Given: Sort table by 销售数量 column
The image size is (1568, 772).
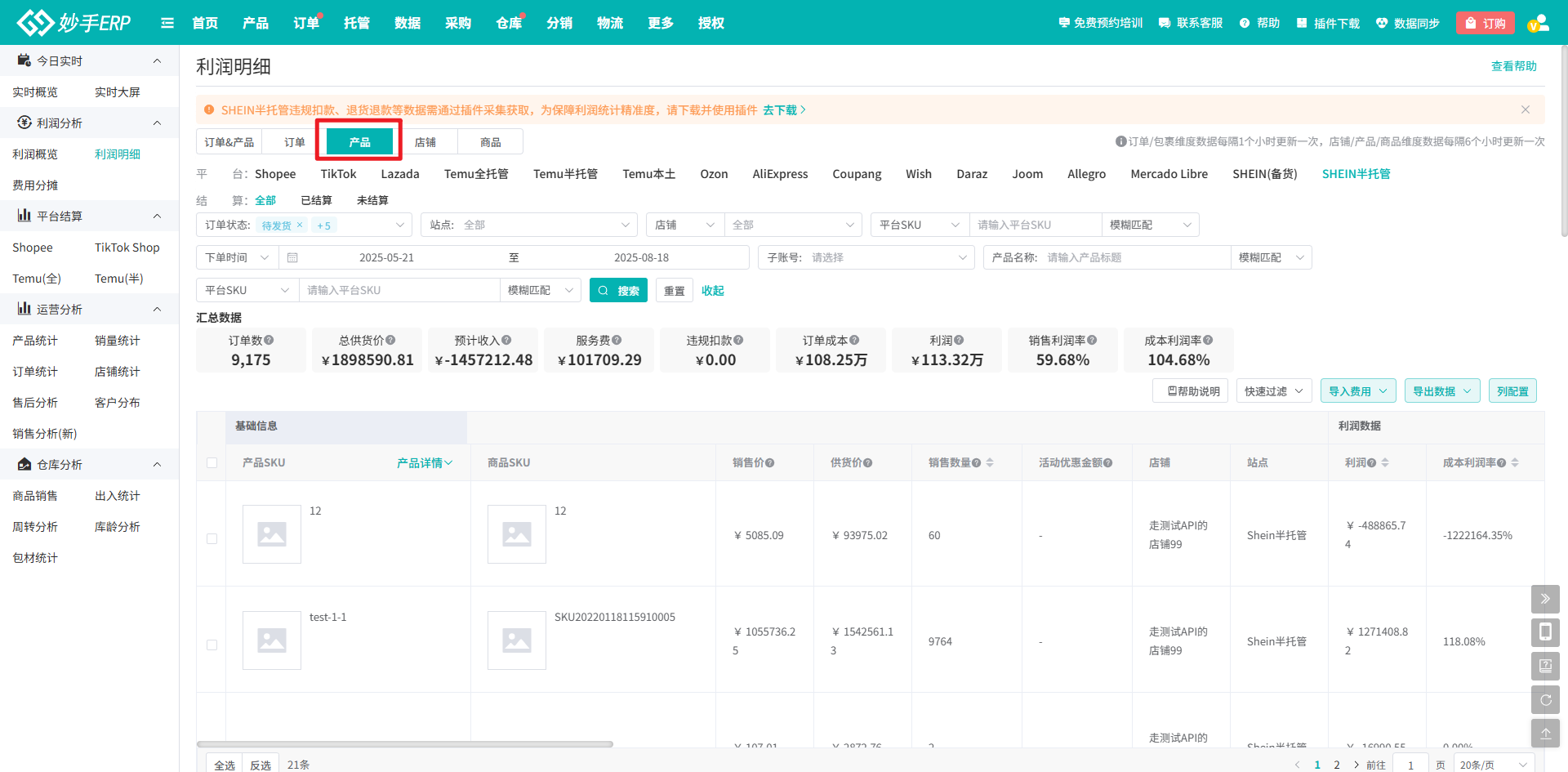Looking at the screenshot, I should (990, 462).
